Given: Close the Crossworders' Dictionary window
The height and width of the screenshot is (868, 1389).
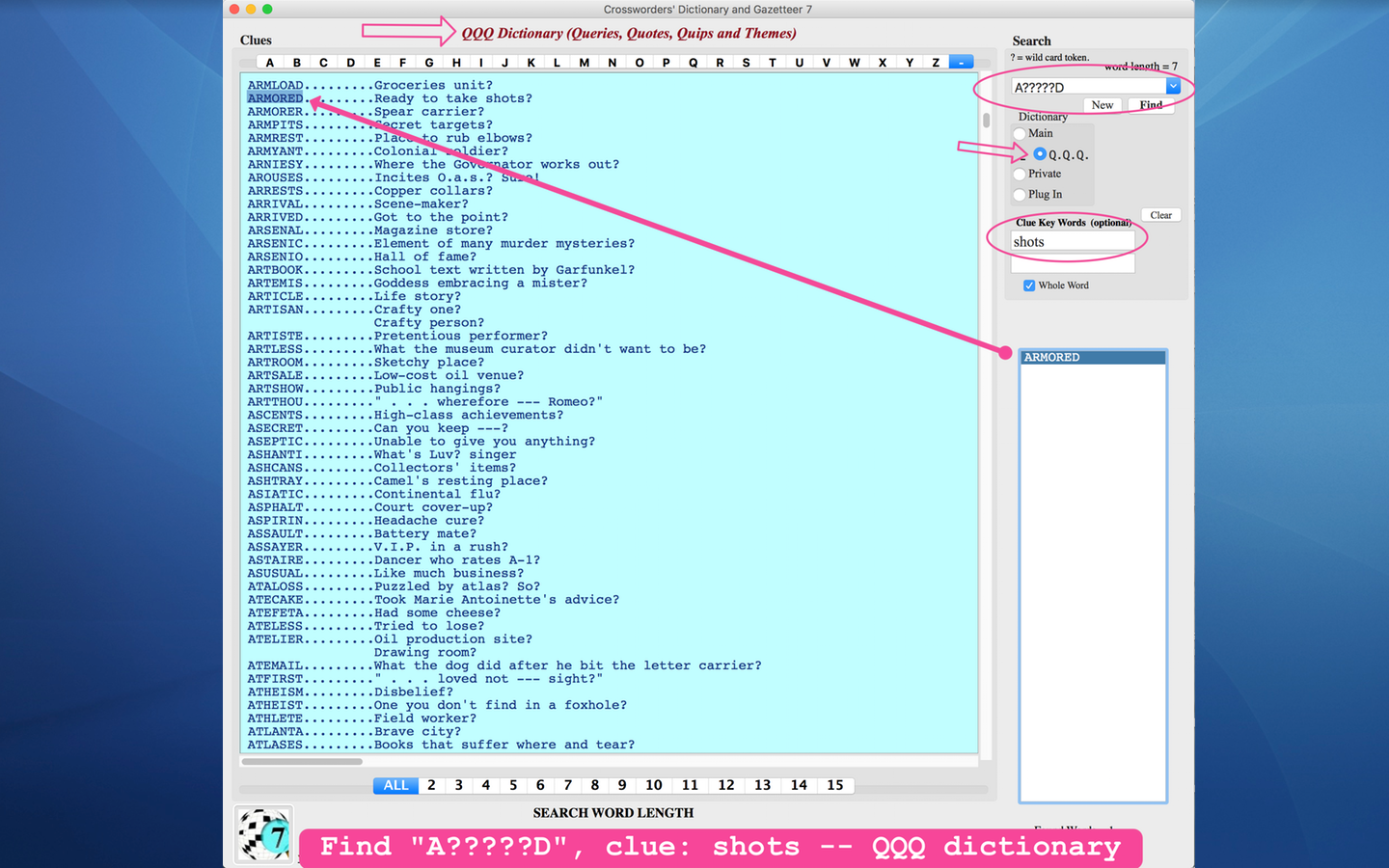Looking at the screenshot, I should click(234, 10).
